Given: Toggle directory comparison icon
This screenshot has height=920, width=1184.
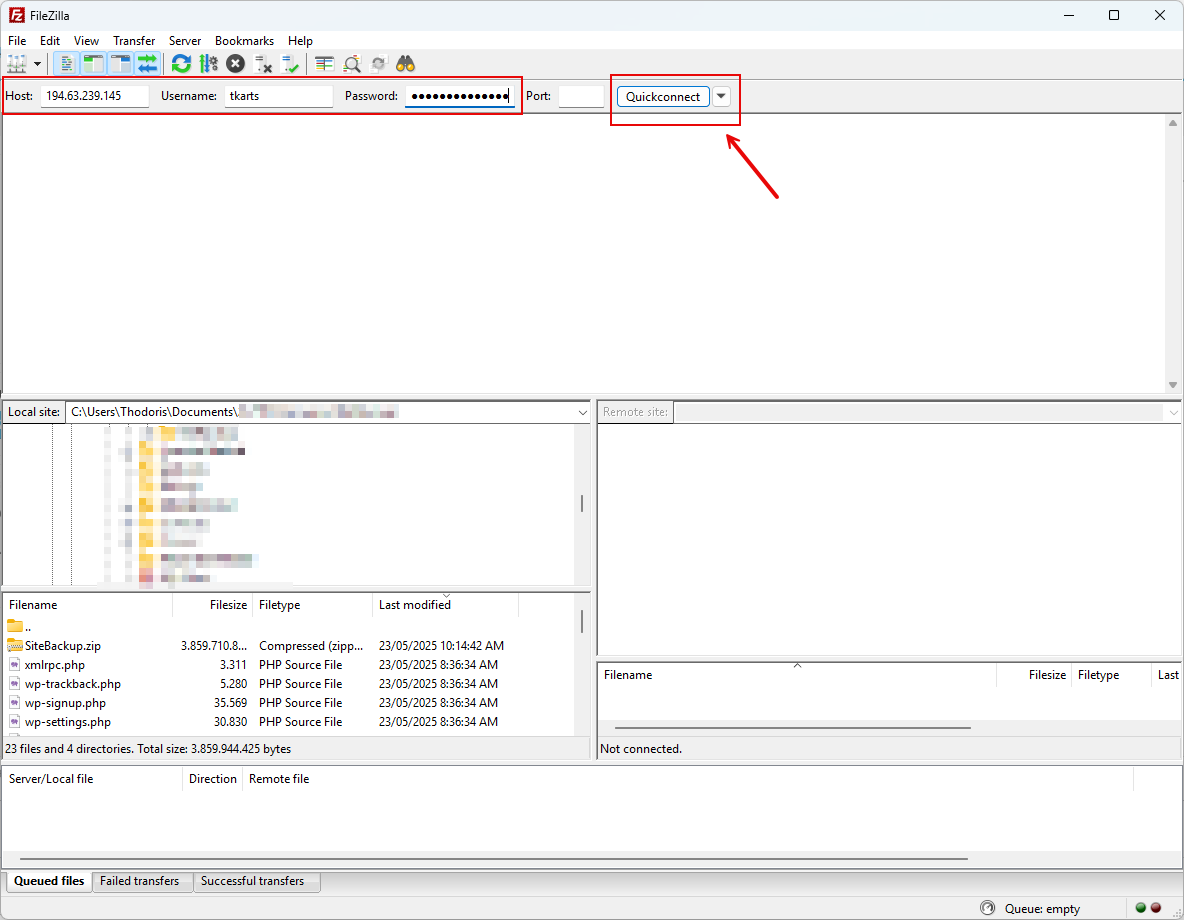Looking at the screenshot, I should coord(352,64).
